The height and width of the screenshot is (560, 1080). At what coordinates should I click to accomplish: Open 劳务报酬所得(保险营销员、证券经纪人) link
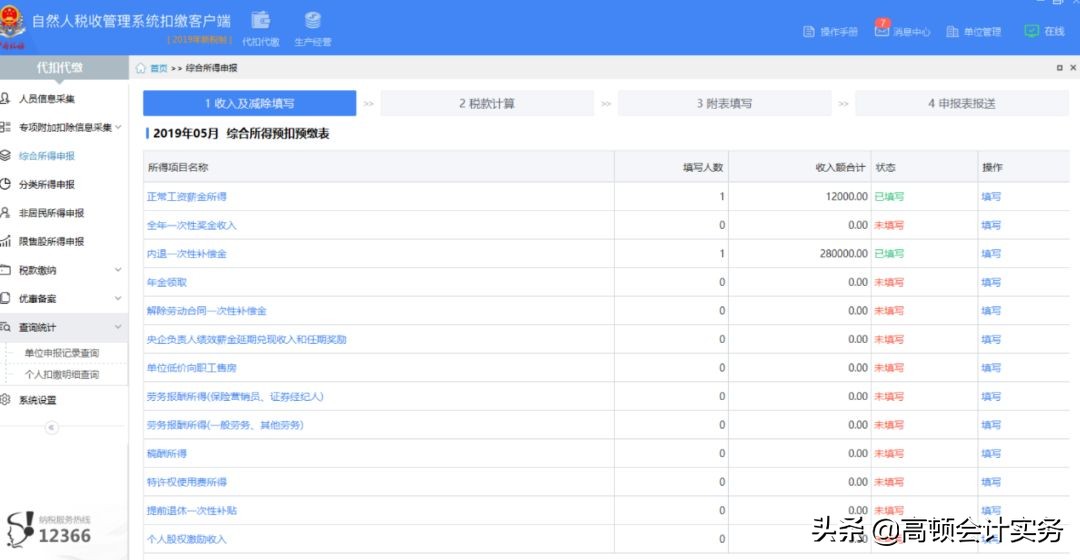pyautogui.click(x=235, y=397)
